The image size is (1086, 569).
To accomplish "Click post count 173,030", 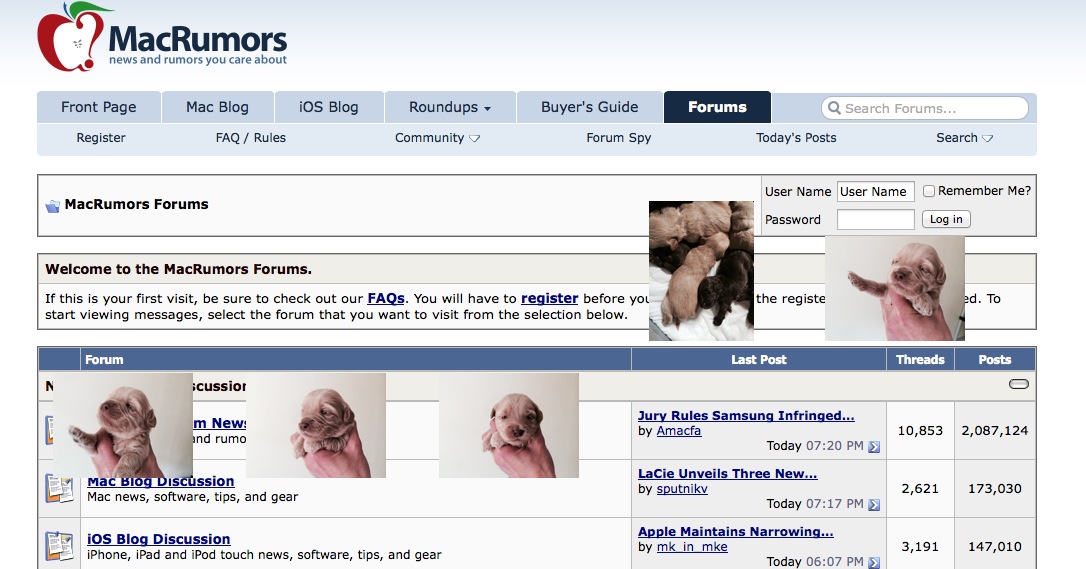I will click(995, 489).
